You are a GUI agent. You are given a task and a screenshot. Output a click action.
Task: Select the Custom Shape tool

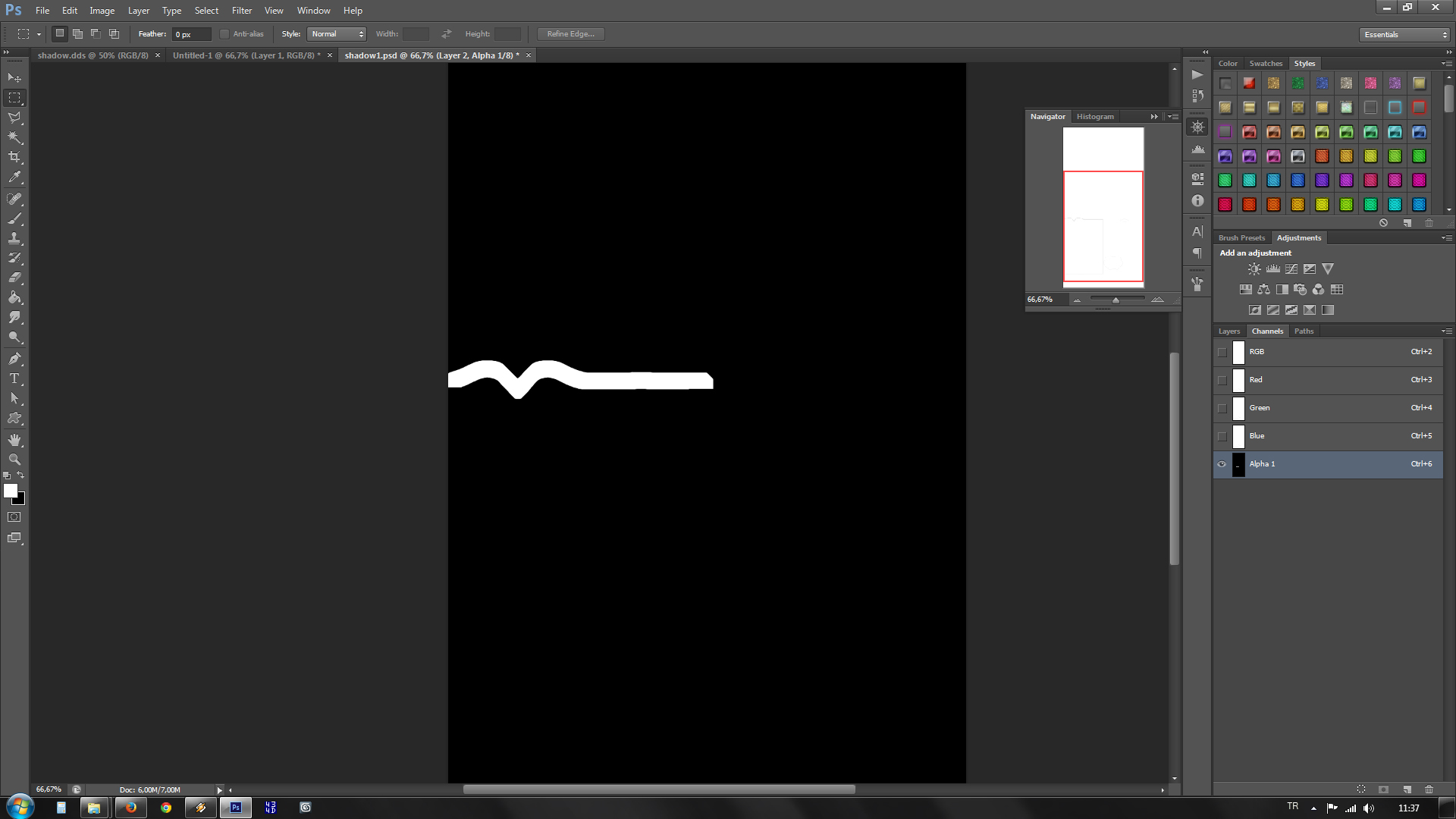pyautogui.click(x=14, y=418)
